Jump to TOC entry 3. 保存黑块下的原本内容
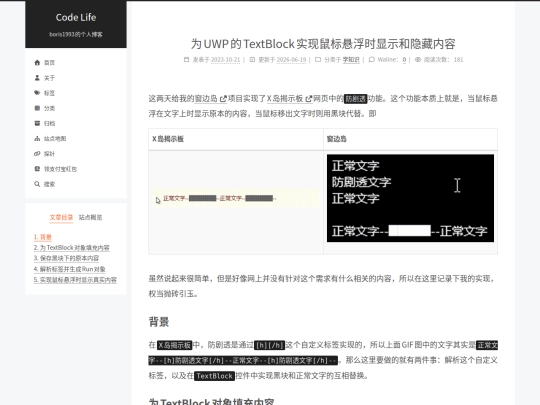 (x=66, y=258)
